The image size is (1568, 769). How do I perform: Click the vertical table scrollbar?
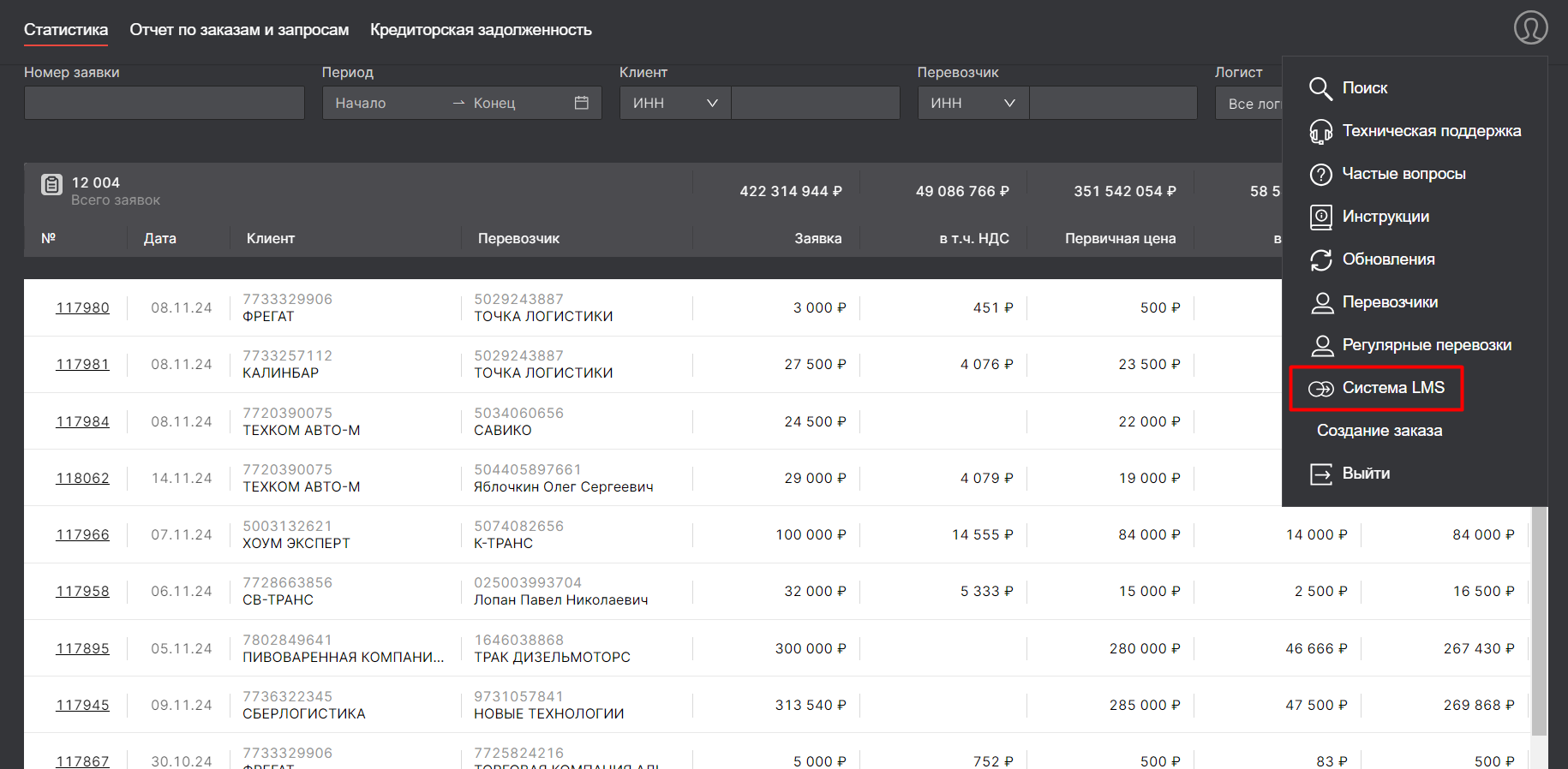(1539, 621)
